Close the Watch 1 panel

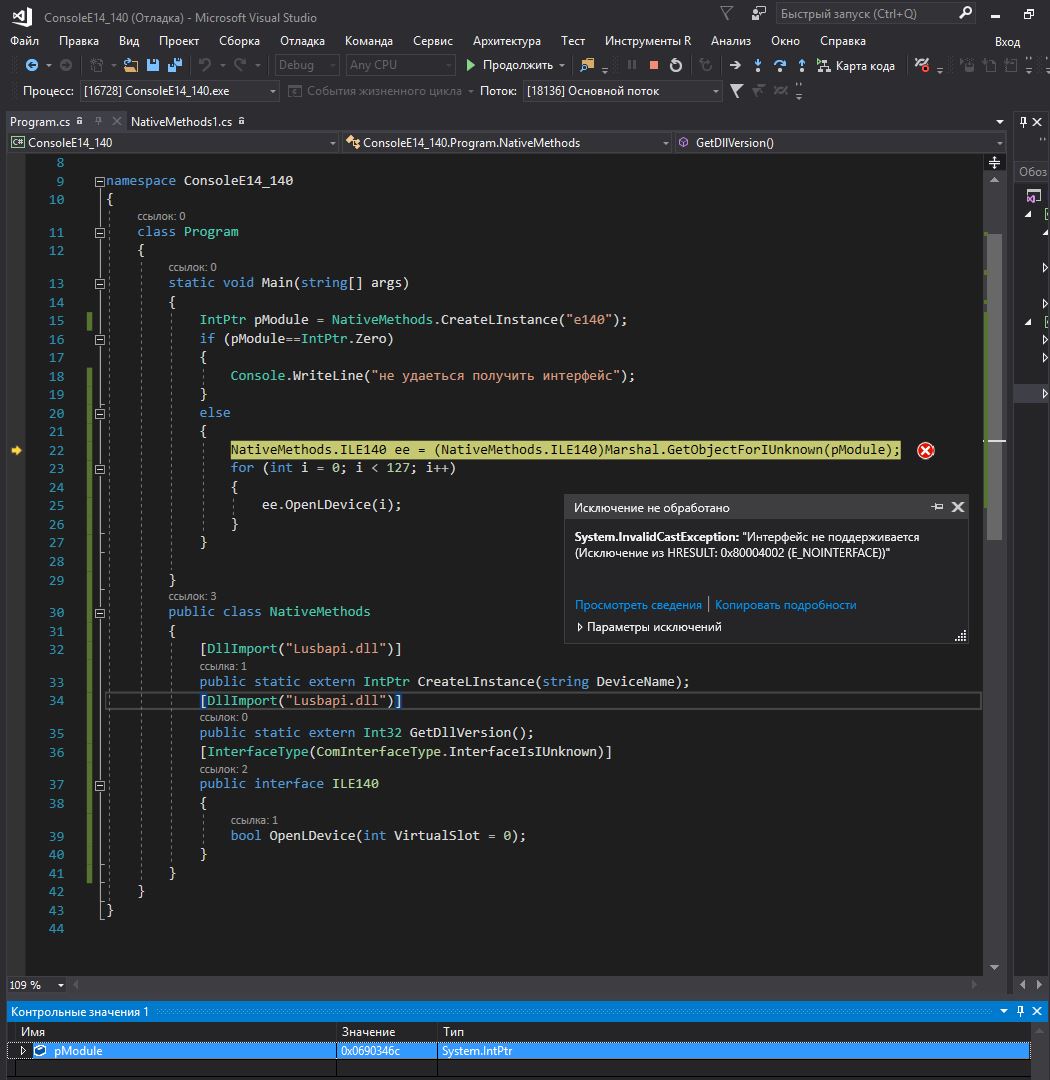point(1037,1011)
